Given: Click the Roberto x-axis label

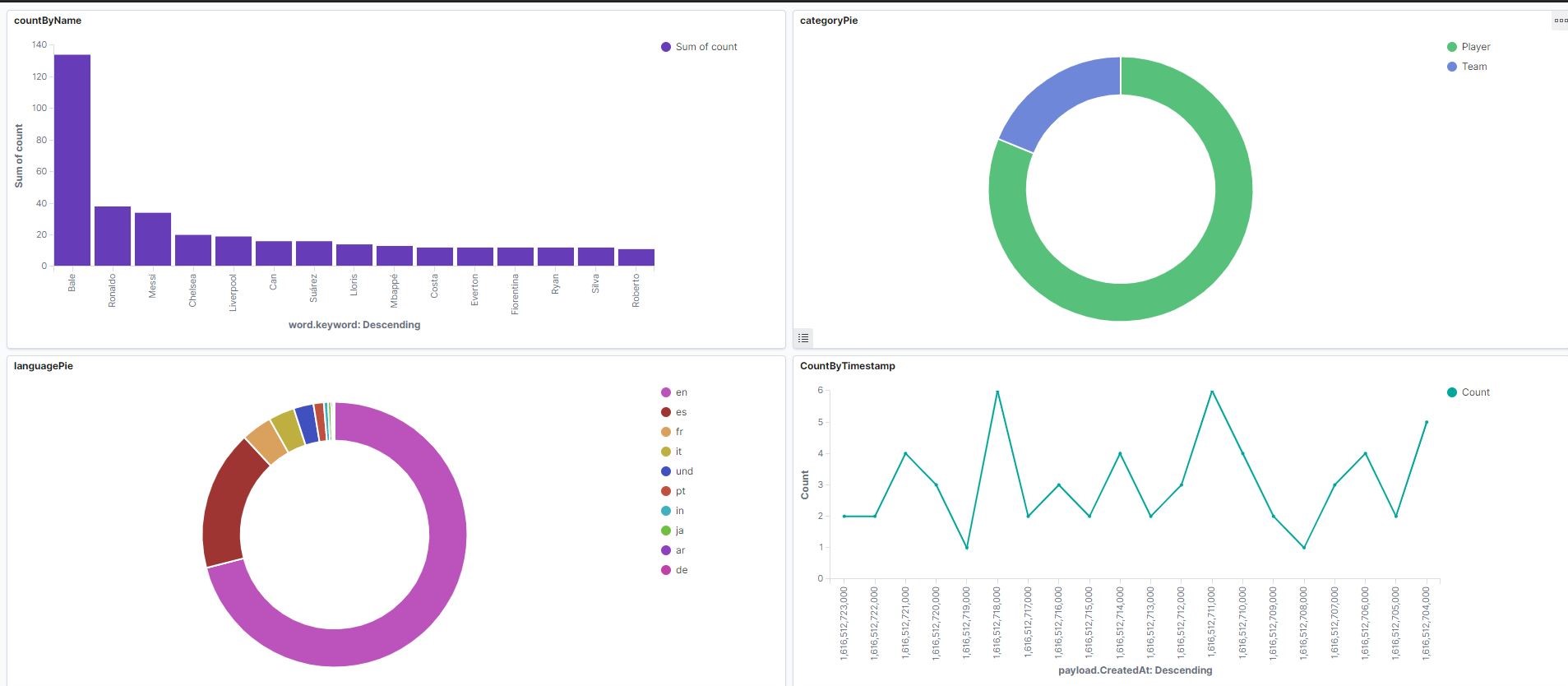Looking at the screenshot, I should coord(636,291).
